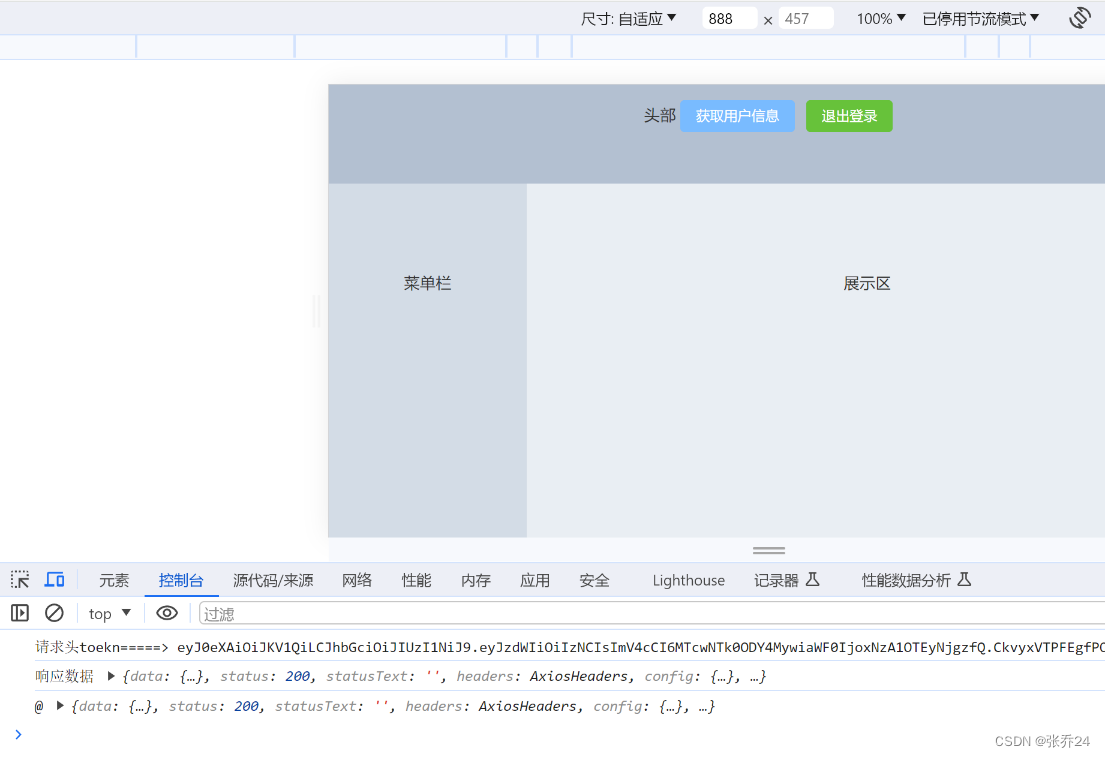Expand the 响应数据 logged object
Viewport: 1105px width, 758px height.
coord(110,676)
